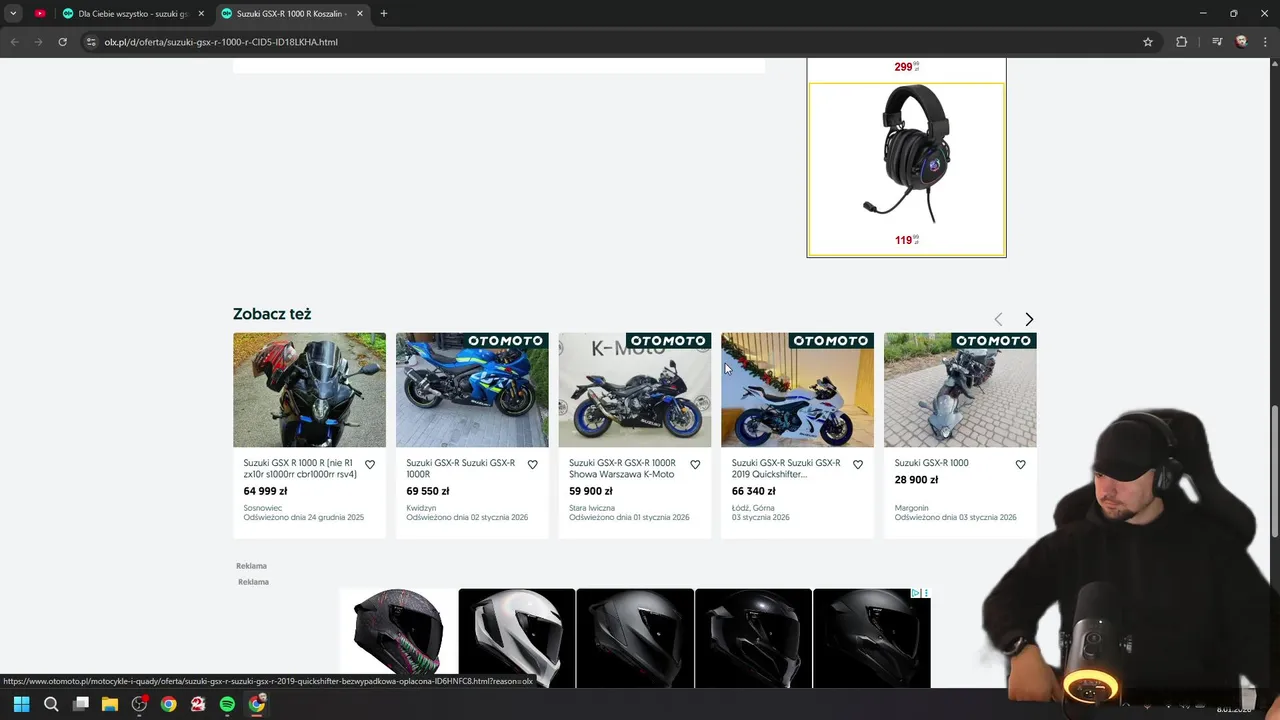
Task: Save the Suzuki GSX R 1000 R Sosnowiec listing with heart
Action: coord(370,464)
